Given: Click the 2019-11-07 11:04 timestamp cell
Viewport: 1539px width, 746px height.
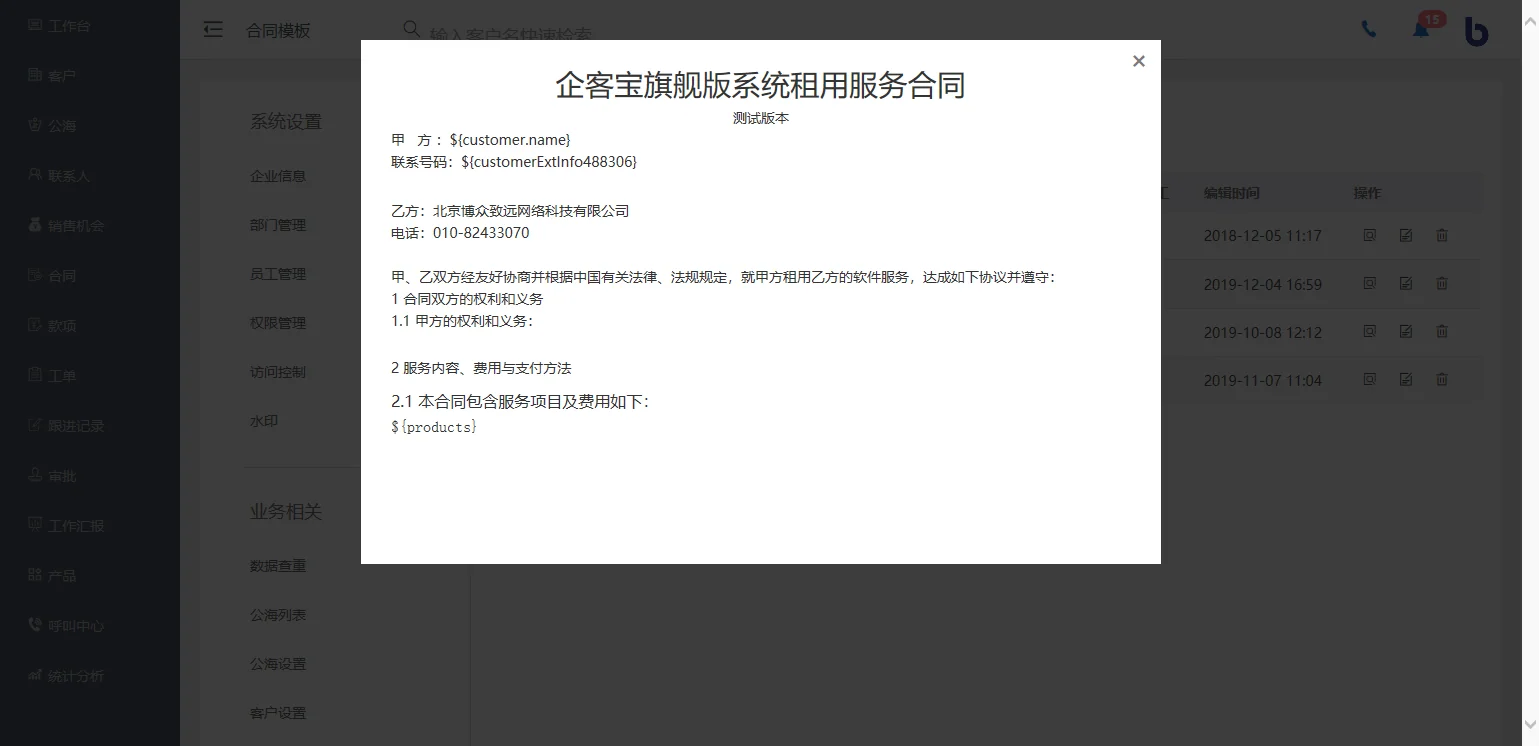Looking at the screenshot, I should [x=1262, y=380].
